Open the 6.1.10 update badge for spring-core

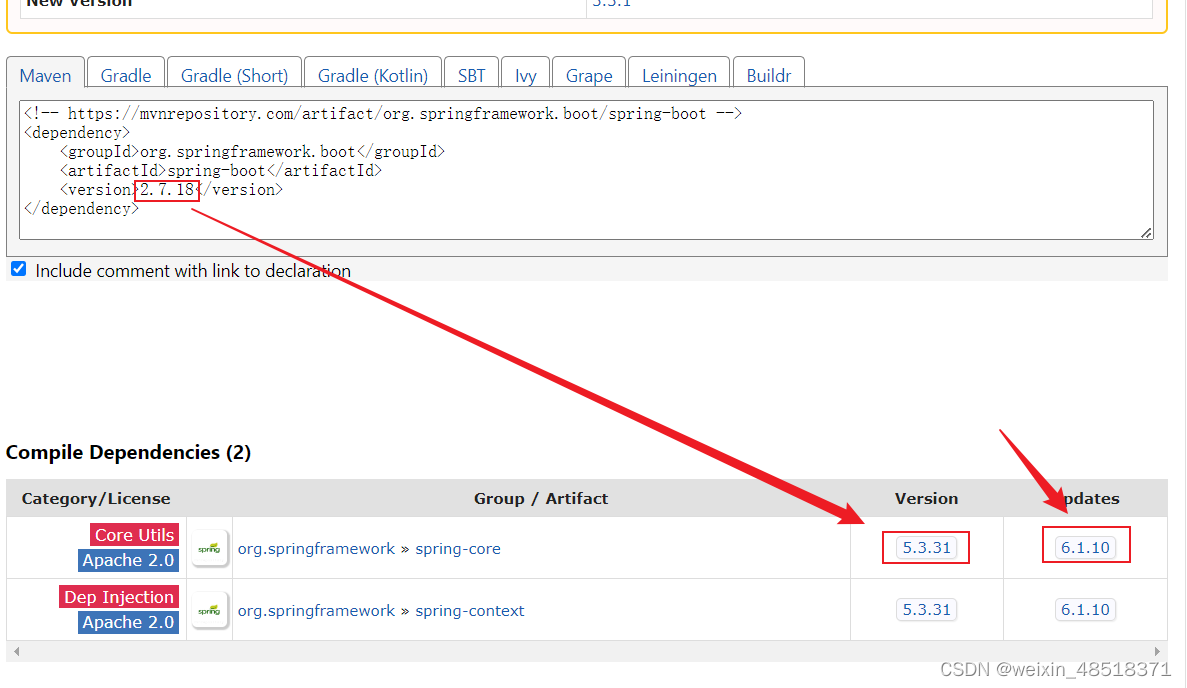pyautogui.click(x=1085, y=544)
